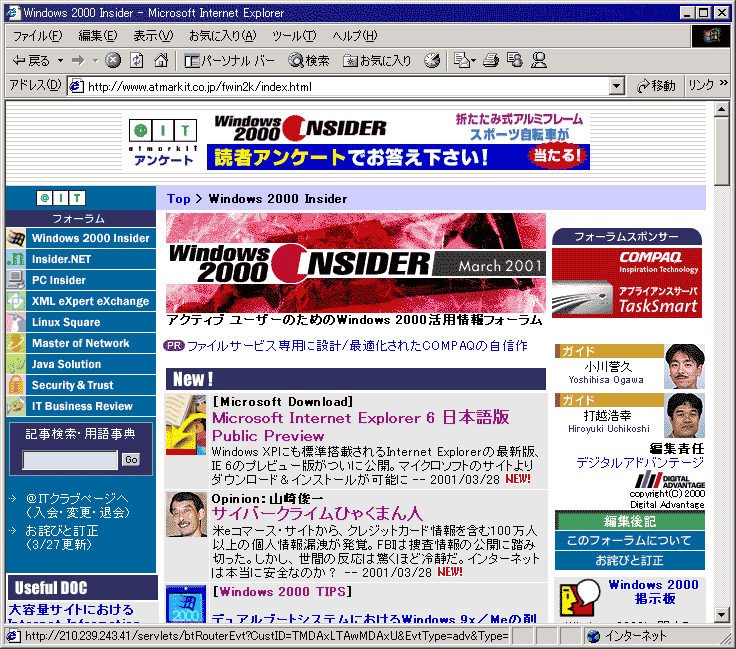Click the article search text field
Screen dimensions: 736x649
pyautogui.click(x=70, y=460)
